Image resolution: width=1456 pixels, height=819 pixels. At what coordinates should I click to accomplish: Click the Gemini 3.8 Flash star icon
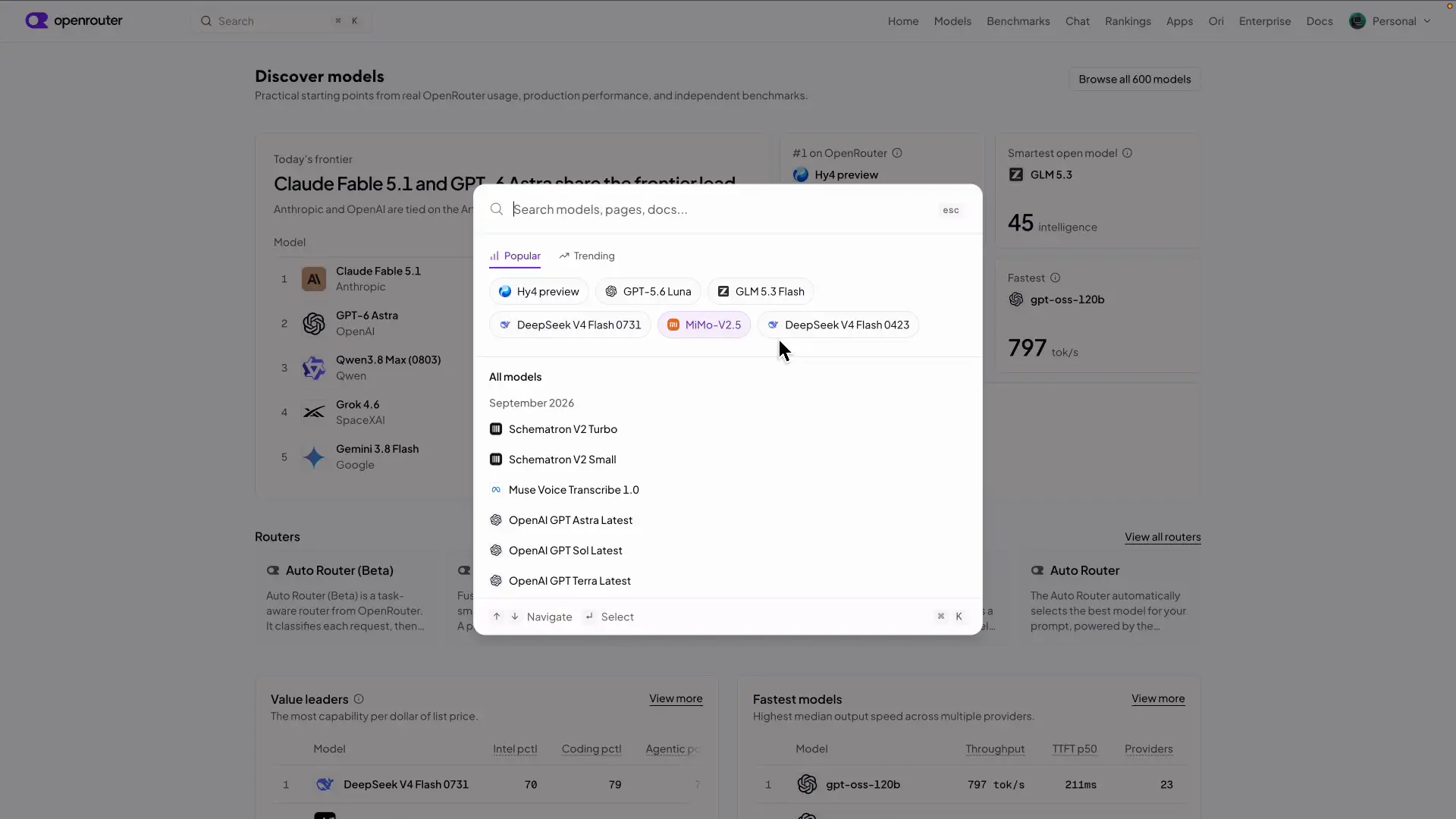(314, 457)
